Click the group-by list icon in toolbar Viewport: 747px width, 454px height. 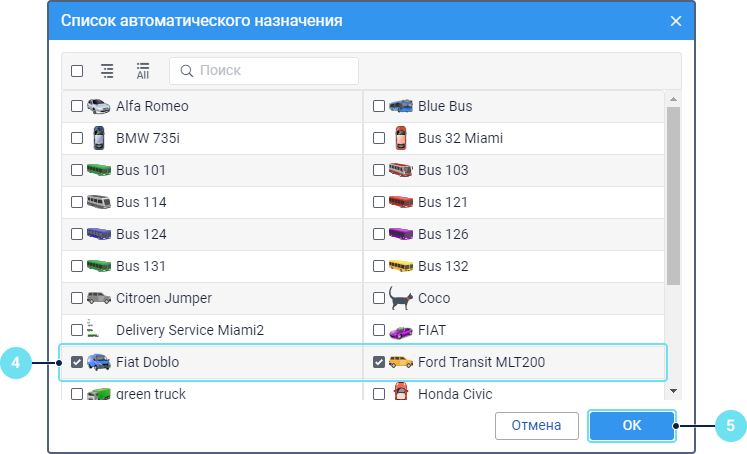point(107,71)
